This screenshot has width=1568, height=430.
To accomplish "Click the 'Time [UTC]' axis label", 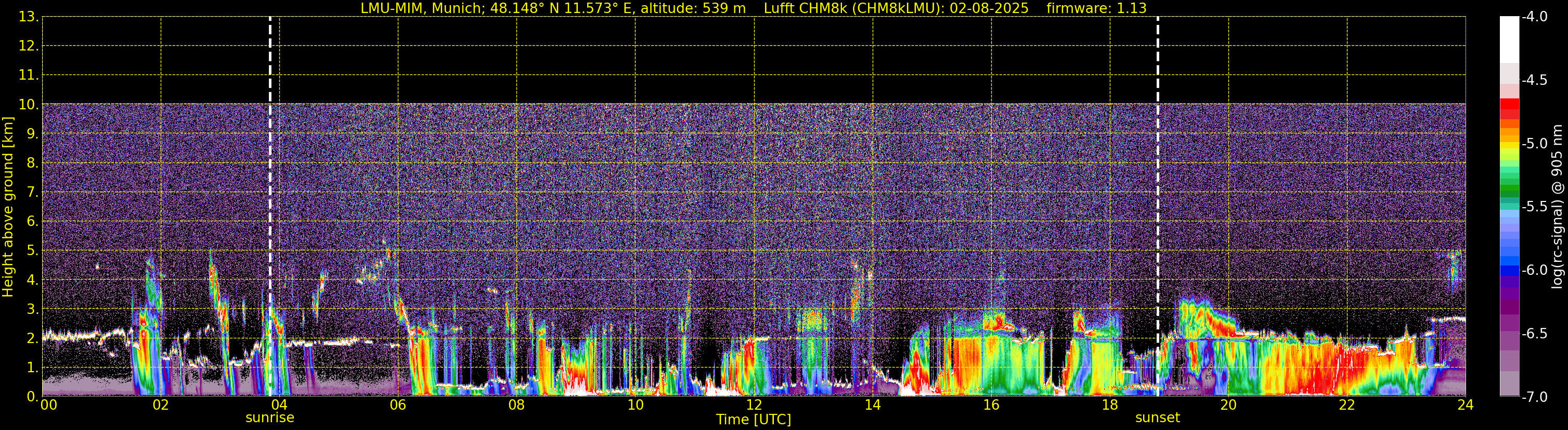I will 754,420.
